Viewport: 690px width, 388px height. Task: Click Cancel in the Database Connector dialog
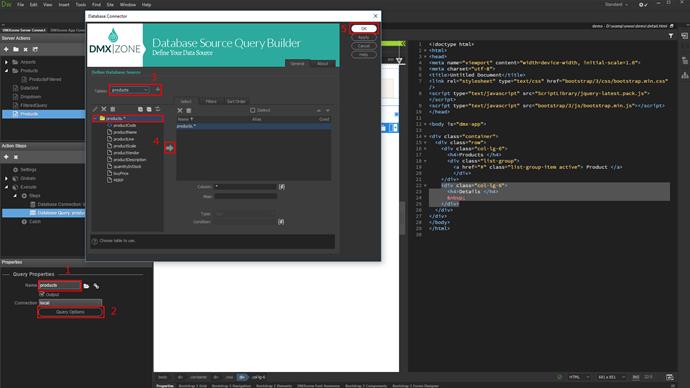[x=363, y=46]
